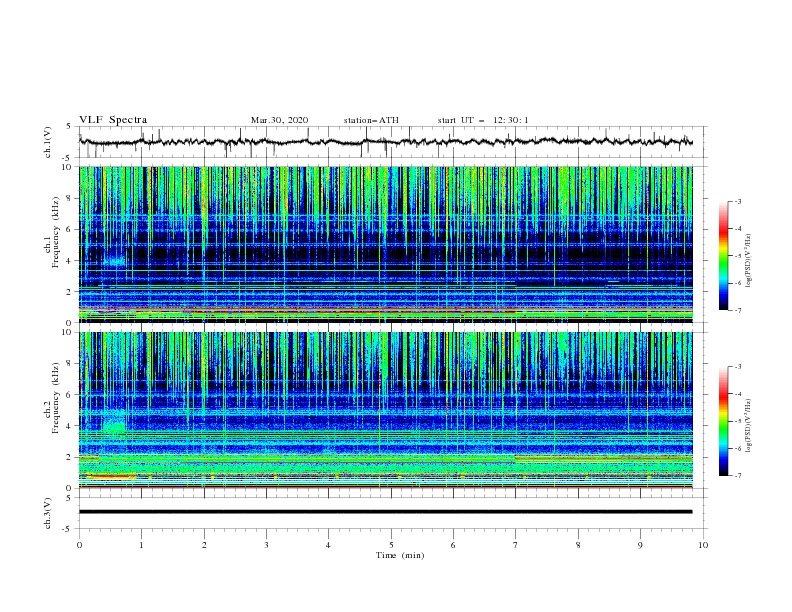Click time axis tick label "1"
Image resolution: width=792 pixels, height=612 pixels.
point(141,545)
